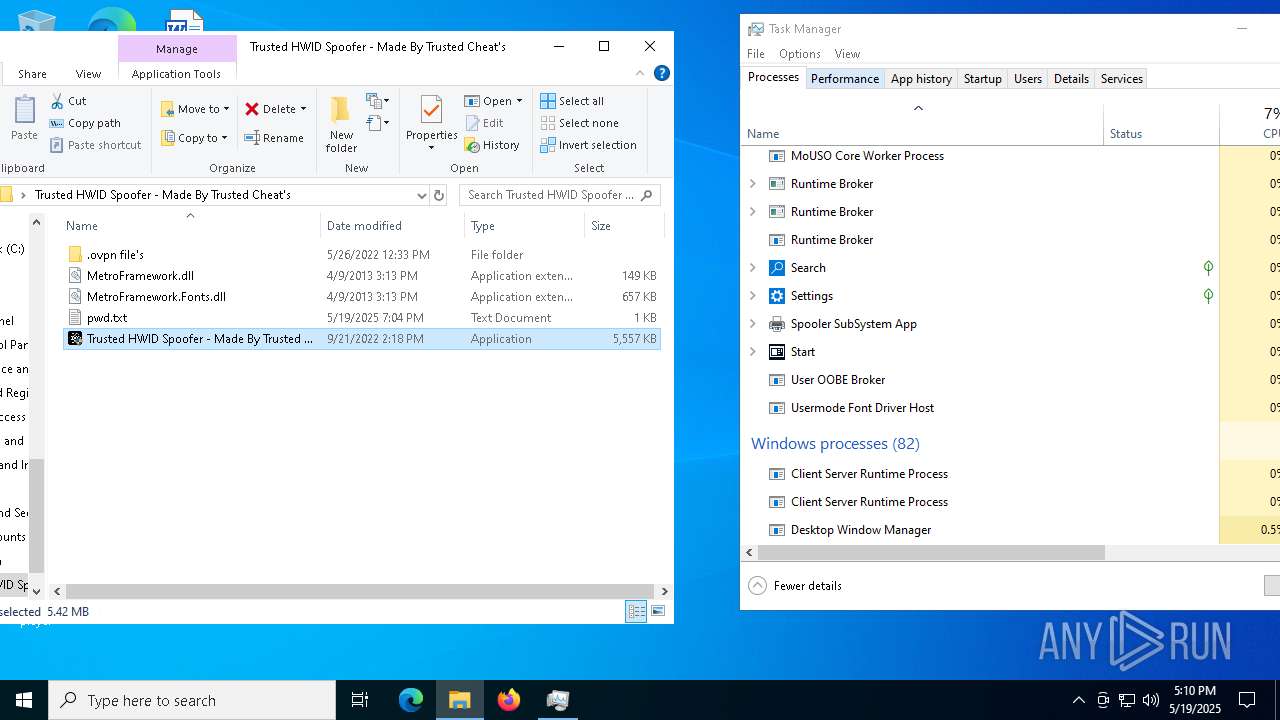Click File Explorer icon in the taskbar
1280x720 pixels.
click(460, 700)
